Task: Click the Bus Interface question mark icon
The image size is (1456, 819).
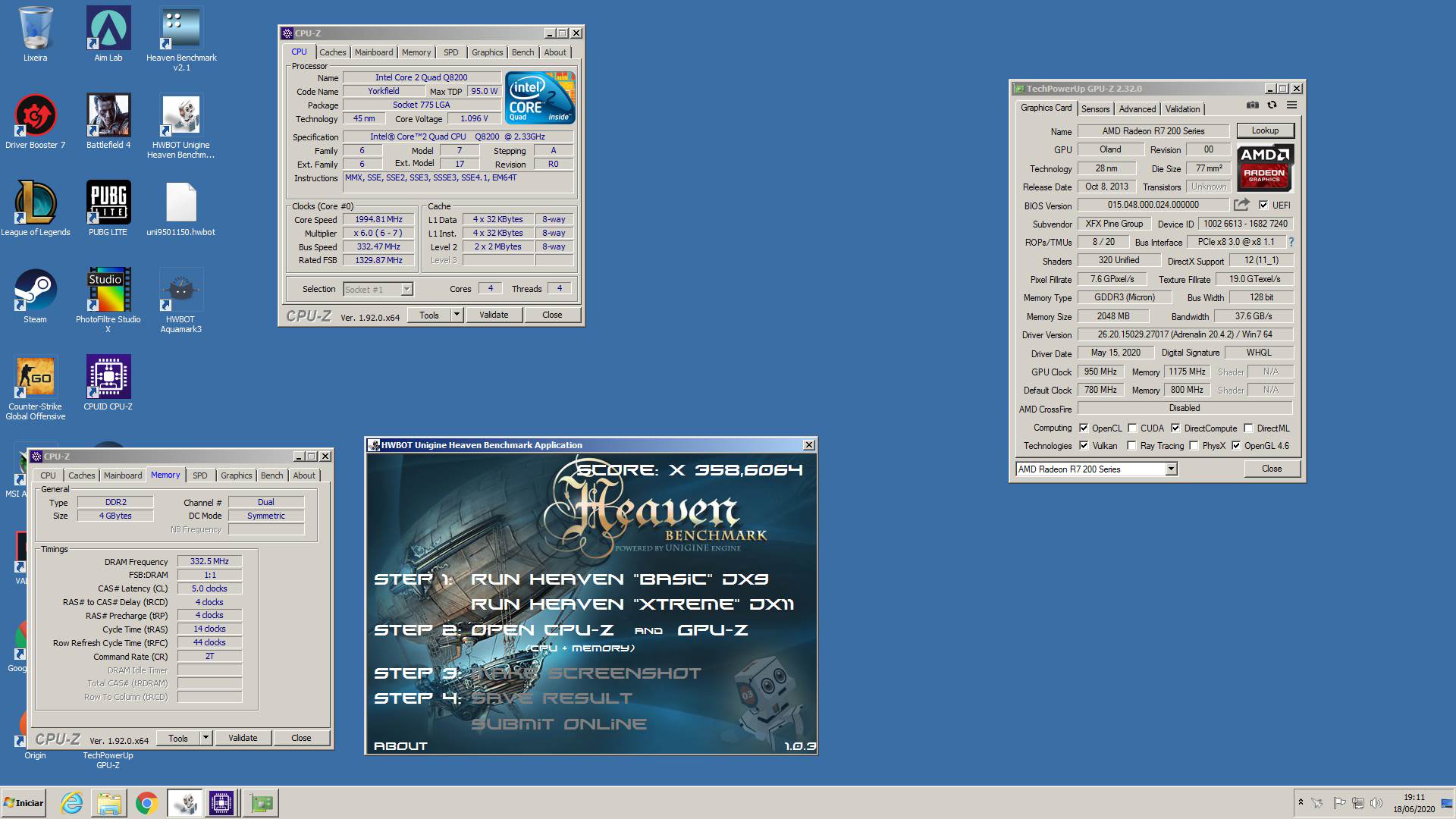Action: (x=1291, y=242)
